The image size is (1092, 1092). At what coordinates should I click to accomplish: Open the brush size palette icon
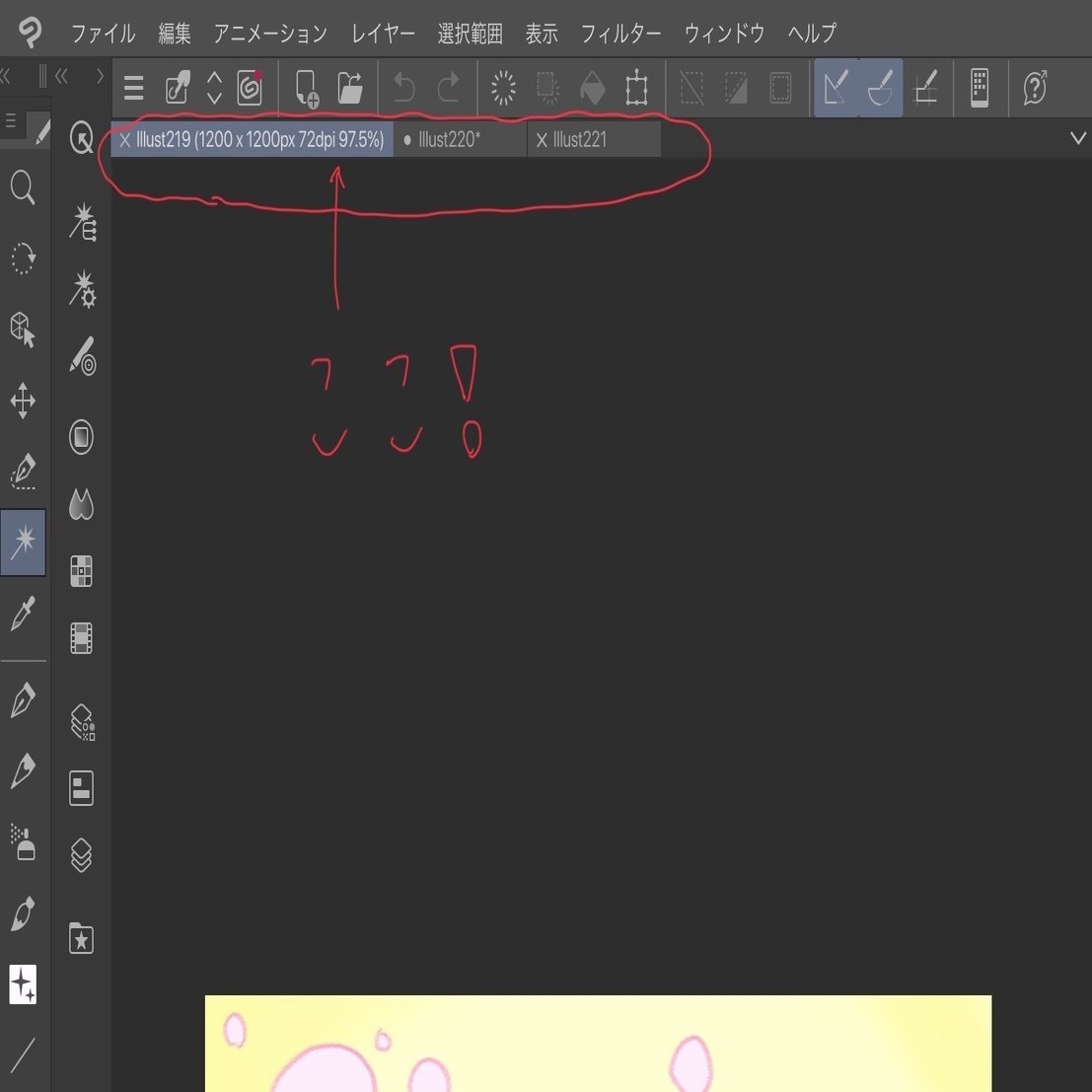83,356
